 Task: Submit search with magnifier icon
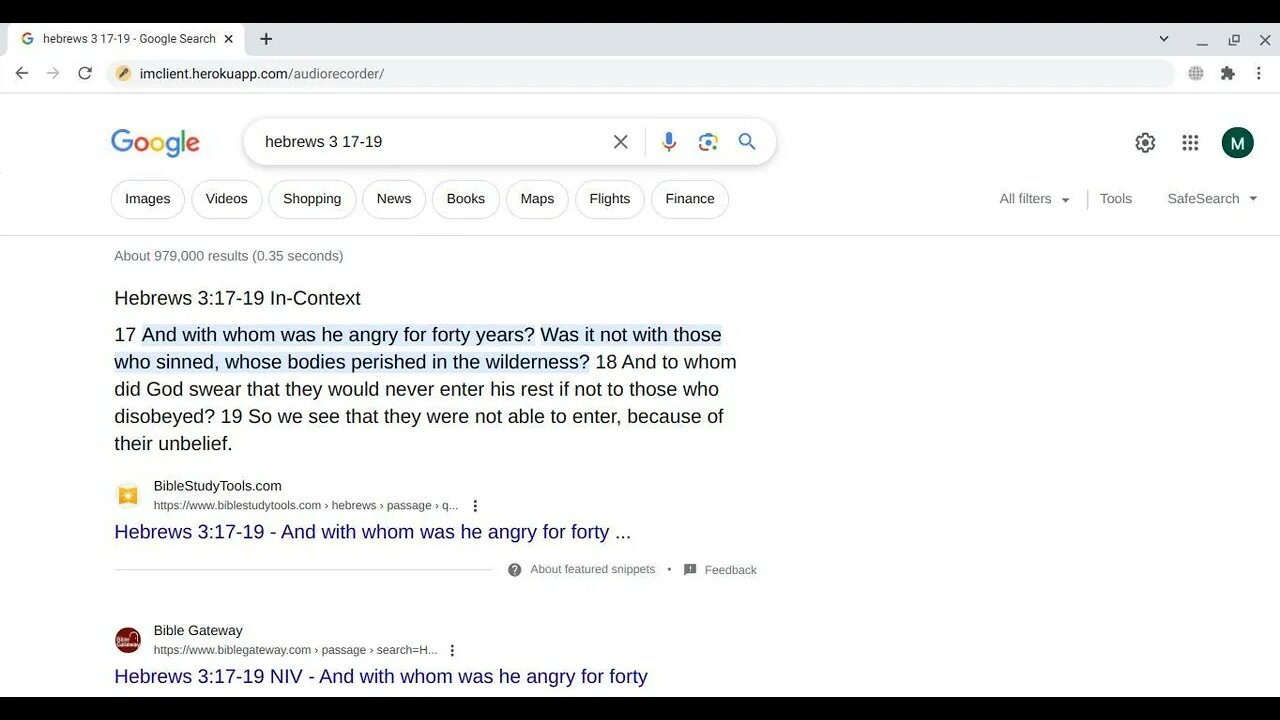click(x=747, y=142)
